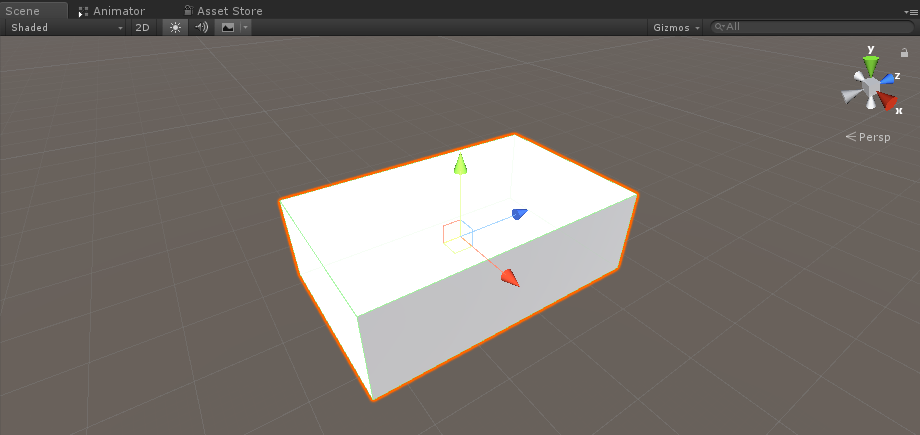Toggle scene lighting with the sun icon
This screenshot has width=920, height=435.
tap(175, 27)
